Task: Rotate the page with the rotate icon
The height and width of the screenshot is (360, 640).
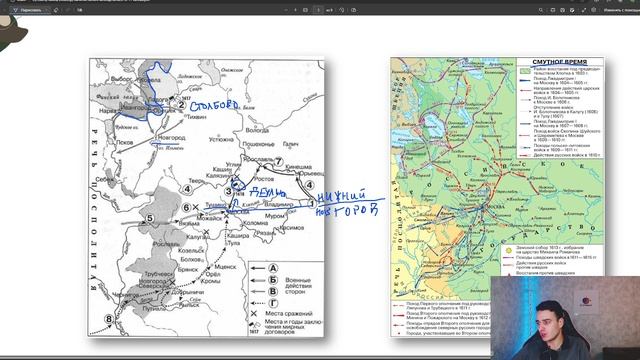Action: point(341,10)
